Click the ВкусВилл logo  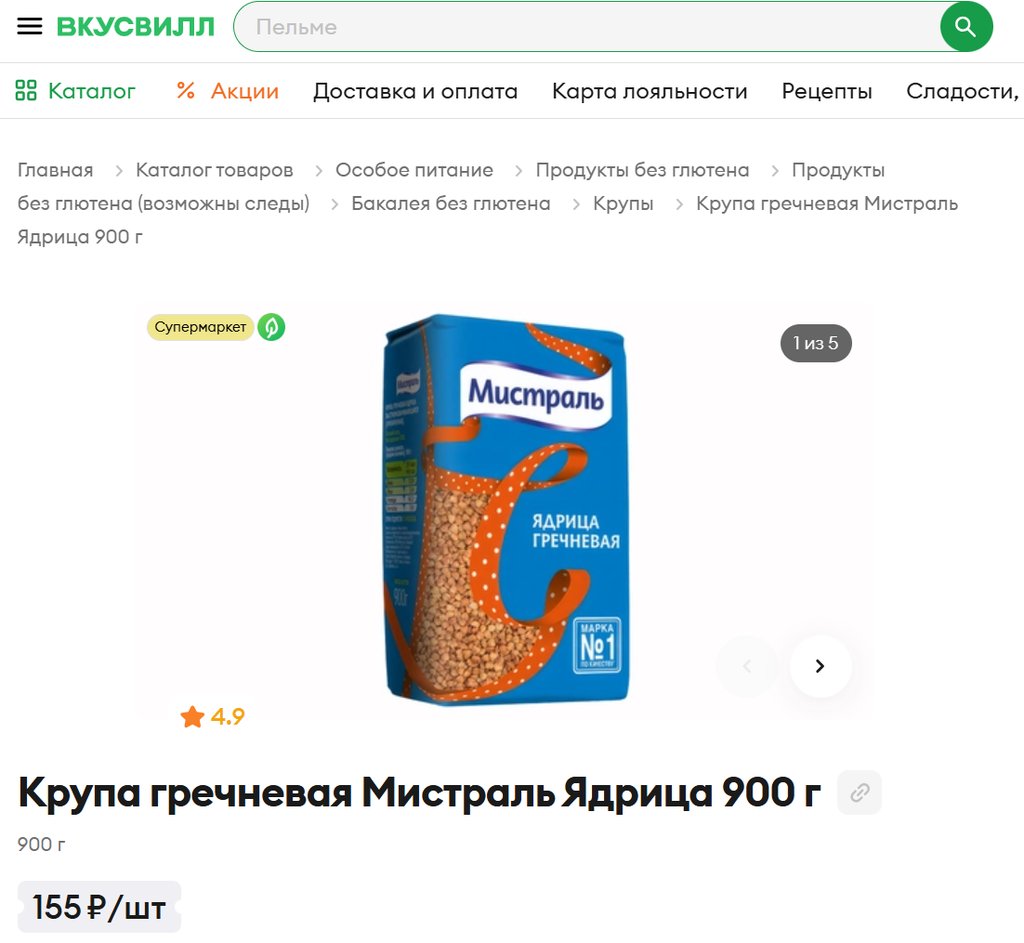135,27
